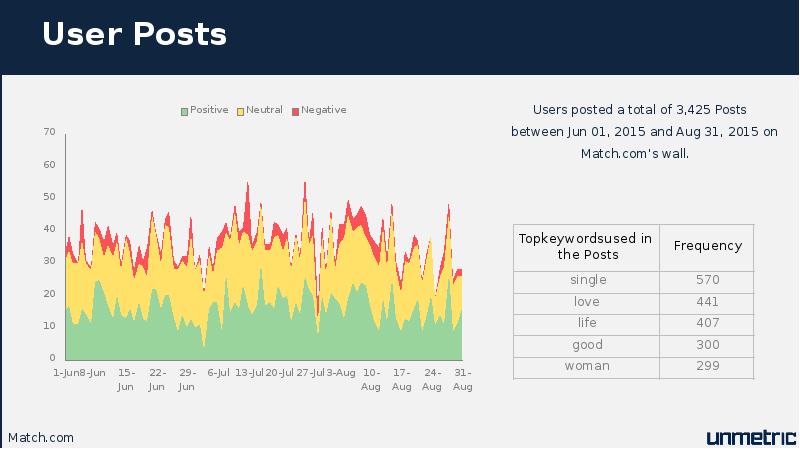The width and height of the screenshot is (800, 449).
Task: Click the User Posts slide title
Action: coord(135,34)
